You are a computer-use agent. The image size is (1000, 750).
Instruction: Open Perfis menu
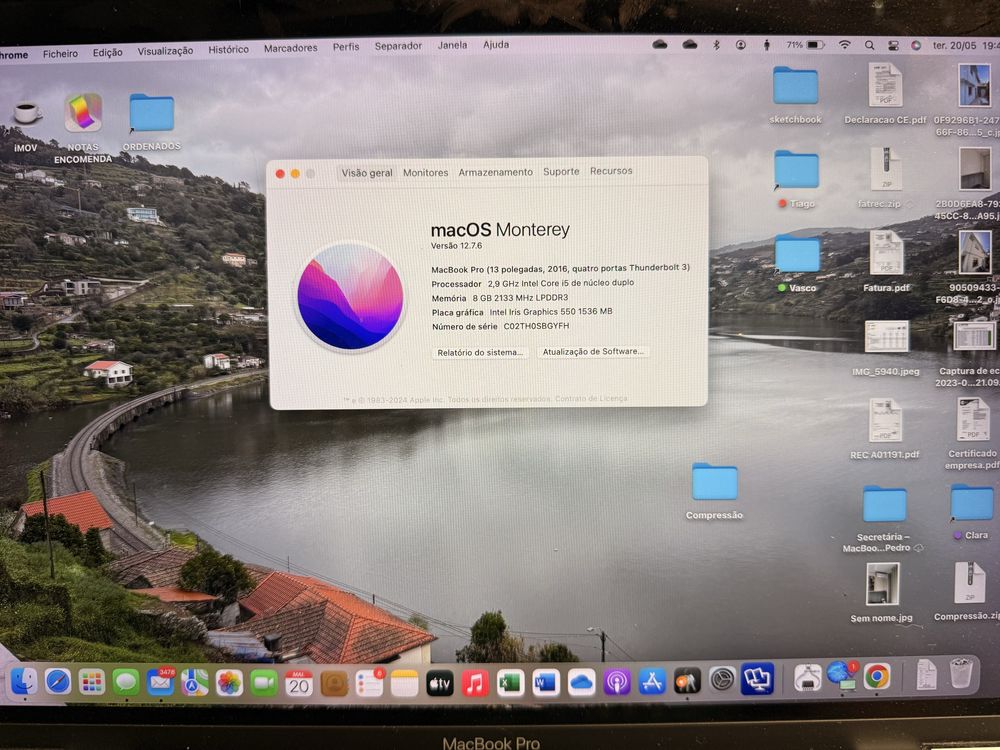pyautogui.click(x=346, y=47)
